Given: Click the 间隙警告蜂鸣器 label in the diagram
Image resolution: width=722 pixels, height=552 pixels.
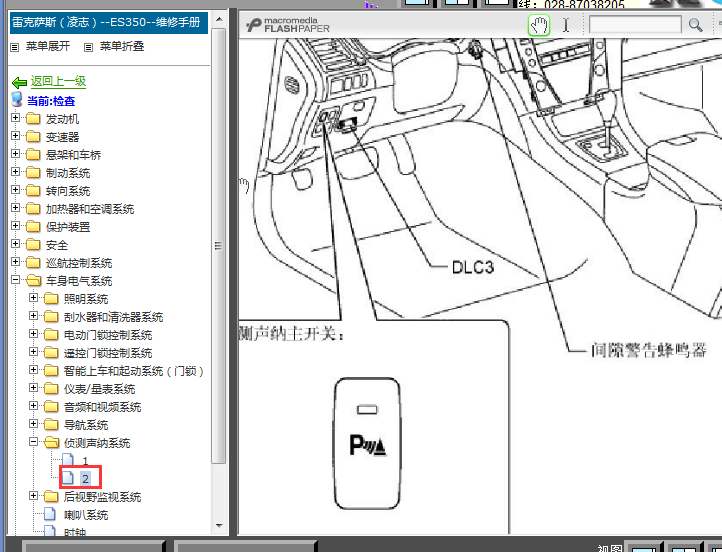Looking at the screenshot, I should click(x=648, y=350).
